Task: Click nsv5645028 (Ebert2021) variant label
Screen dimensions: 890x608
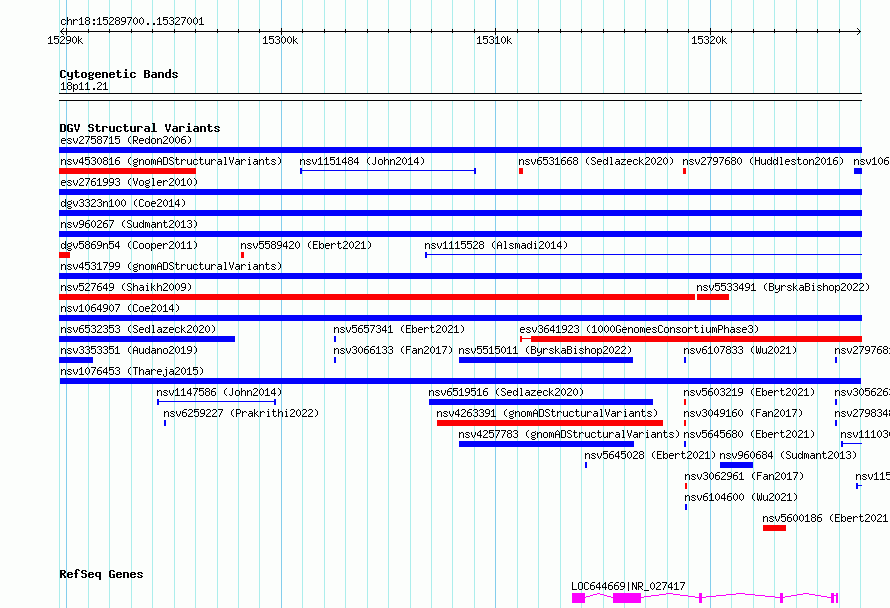Action: [650, 455]
